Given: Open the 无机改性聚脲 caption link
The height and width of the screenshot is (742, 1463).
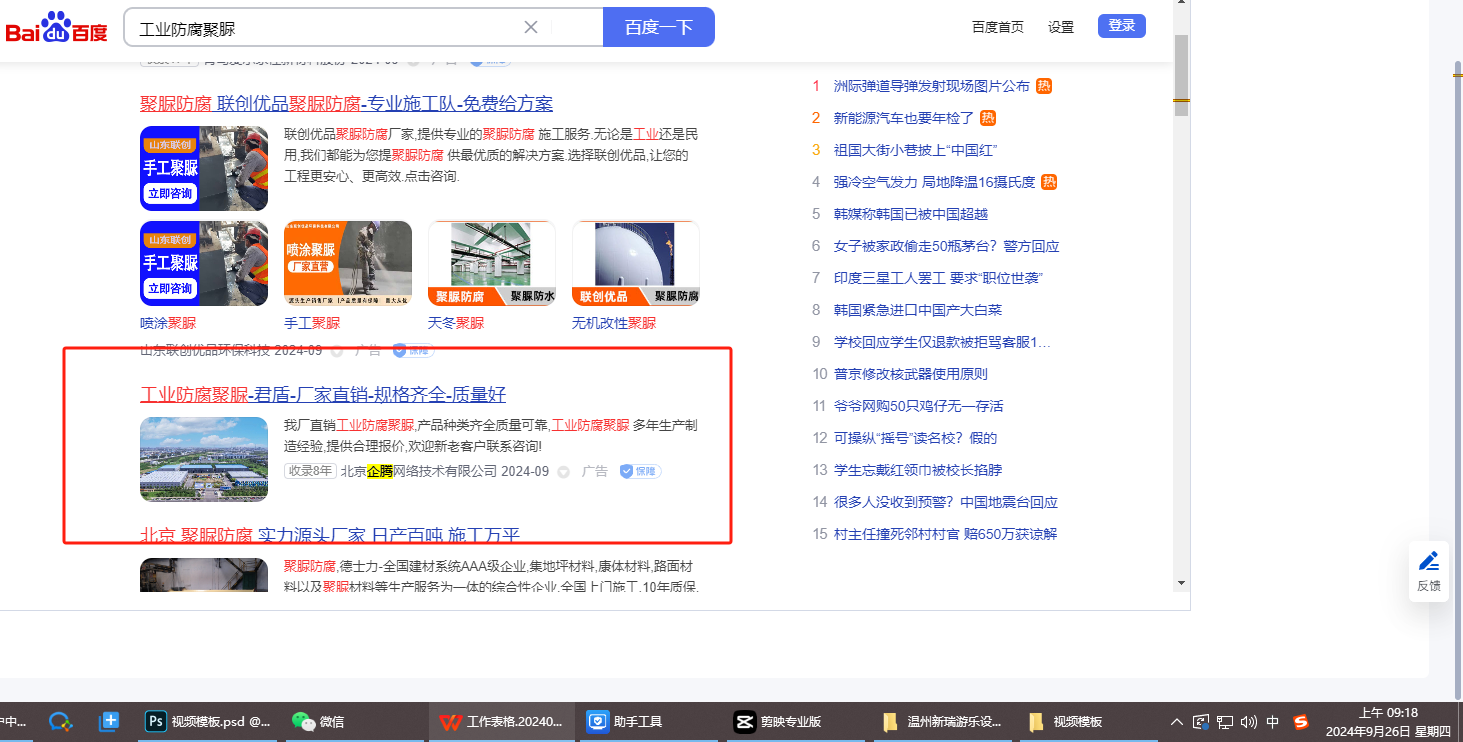Looking at the screenshot, I should (x=614, y=323).
